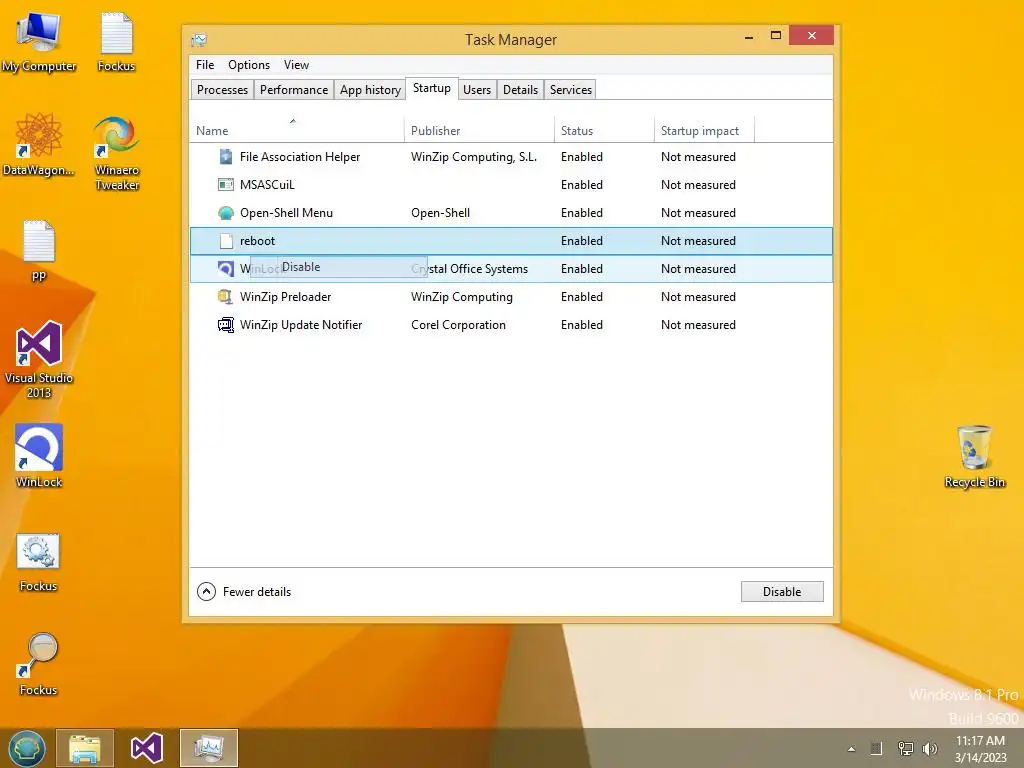This screenshot has height=768, width=1024.
Task: Select the reboot name text
Action: coord(257,241)
